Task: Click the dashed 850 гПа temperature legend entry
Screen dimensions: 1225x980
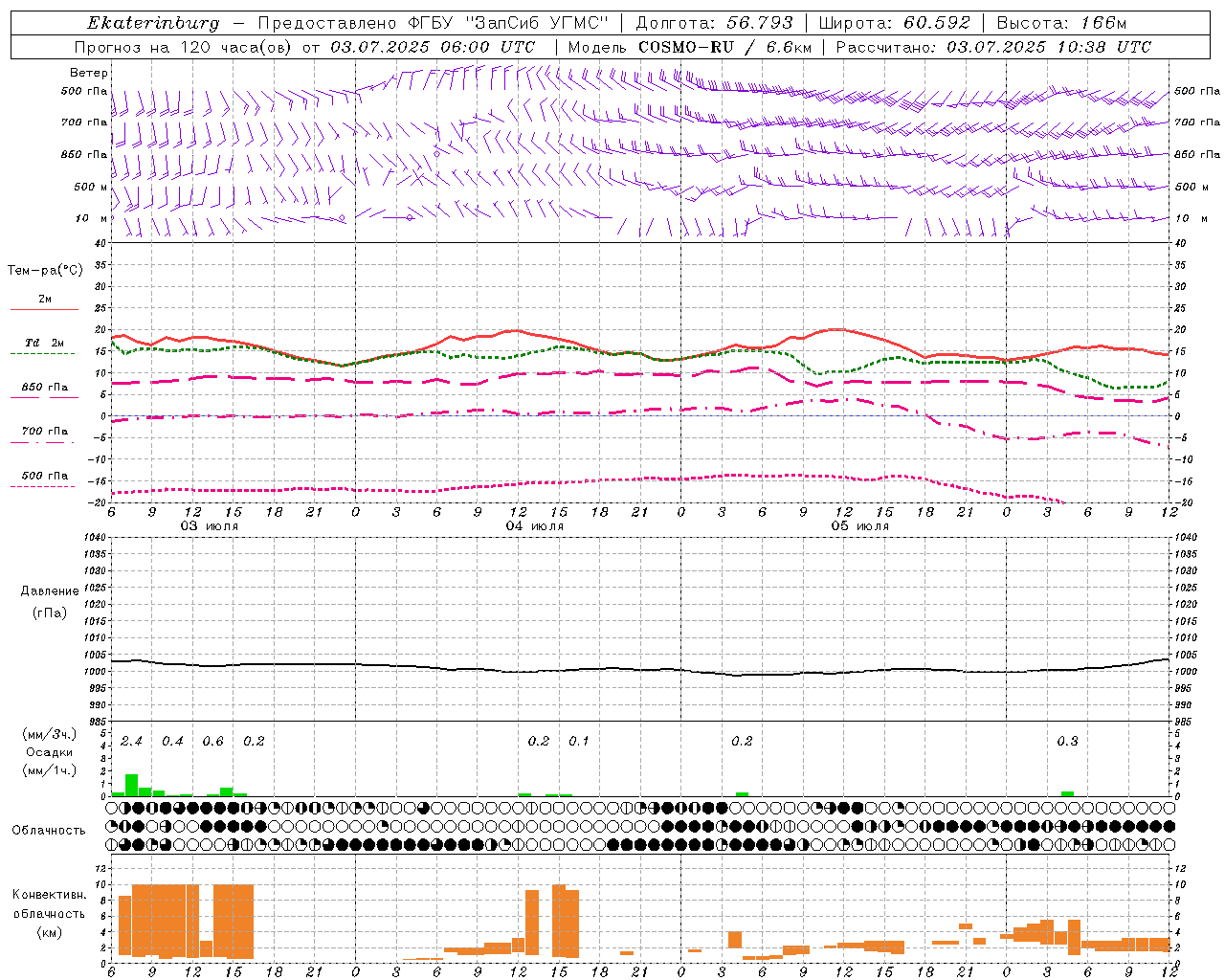Action: (44, 390)
